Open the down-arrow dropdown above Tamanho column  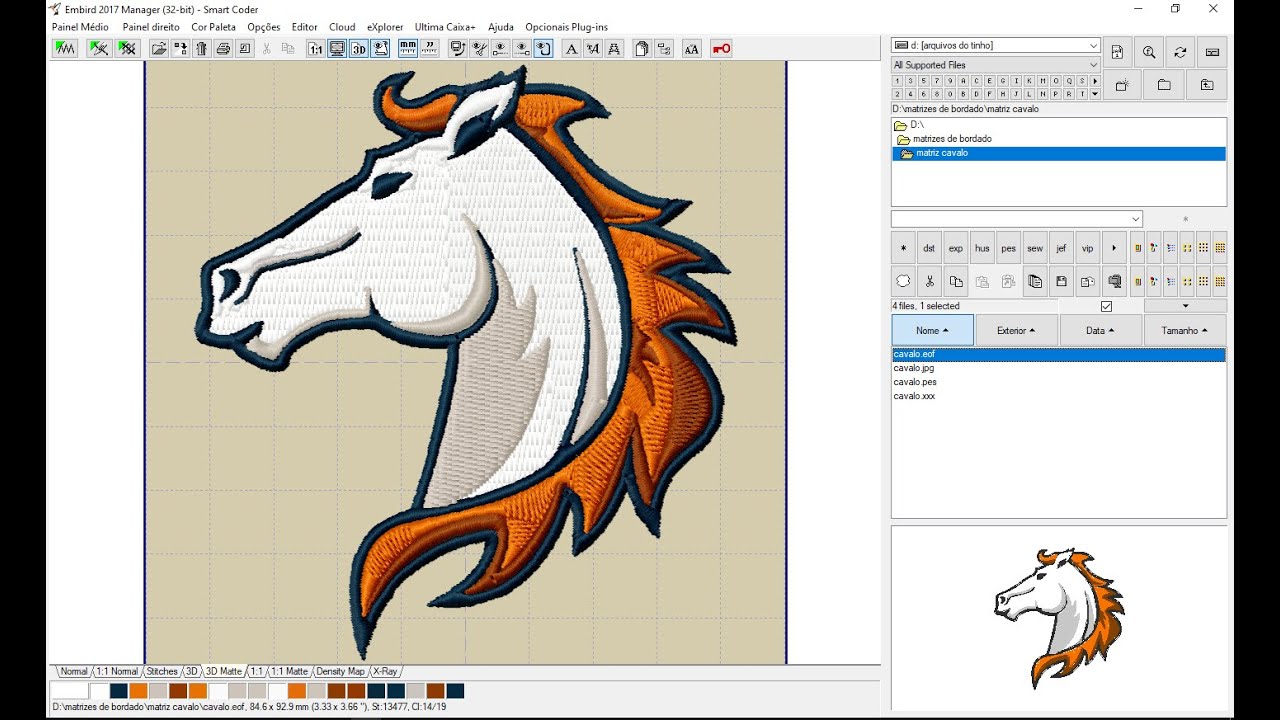point(1186,306)
